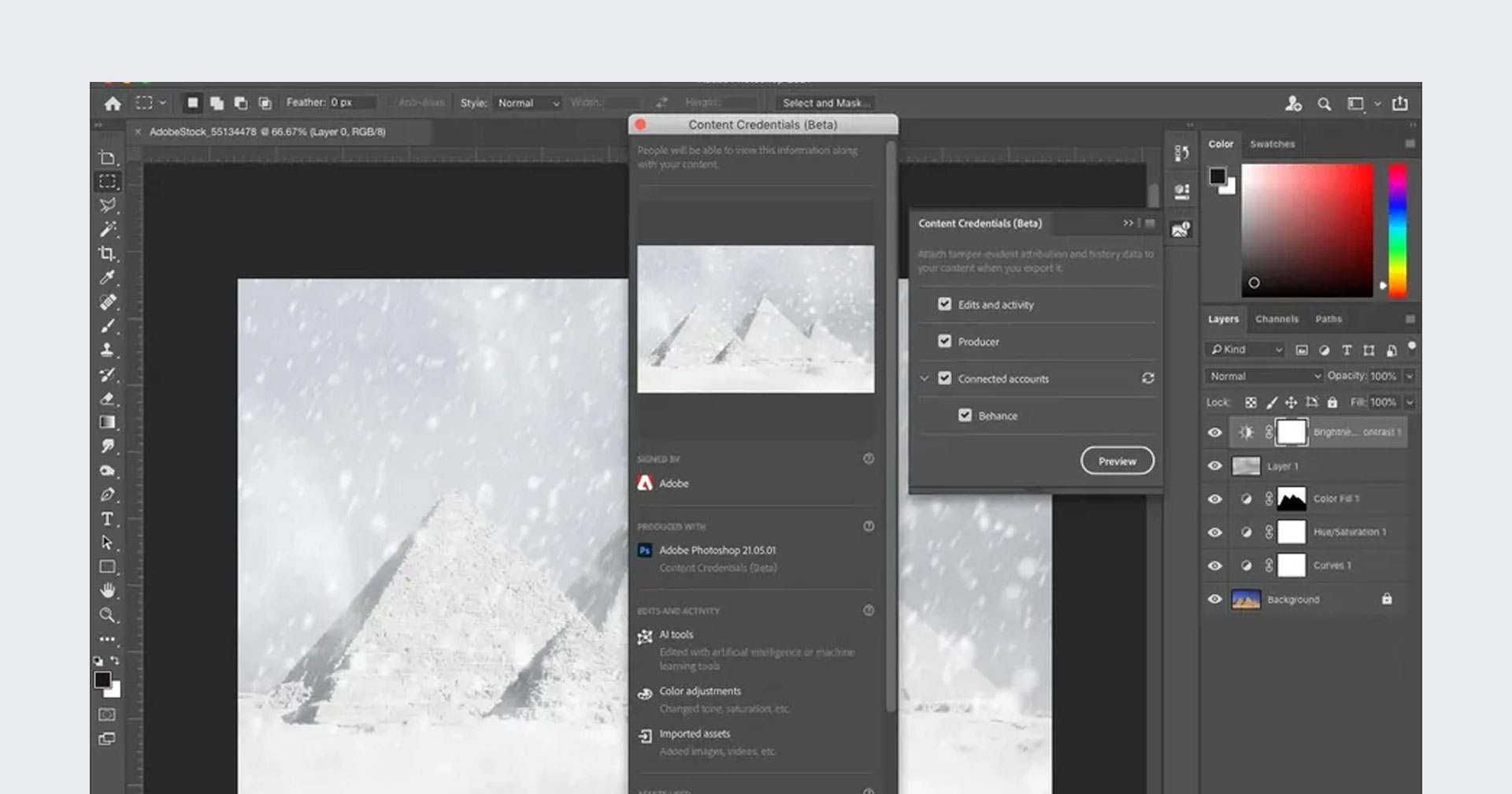The height and width of the screenshot is (794, 1512).
Task: Select the Type tool
Action: coord(108,519)
